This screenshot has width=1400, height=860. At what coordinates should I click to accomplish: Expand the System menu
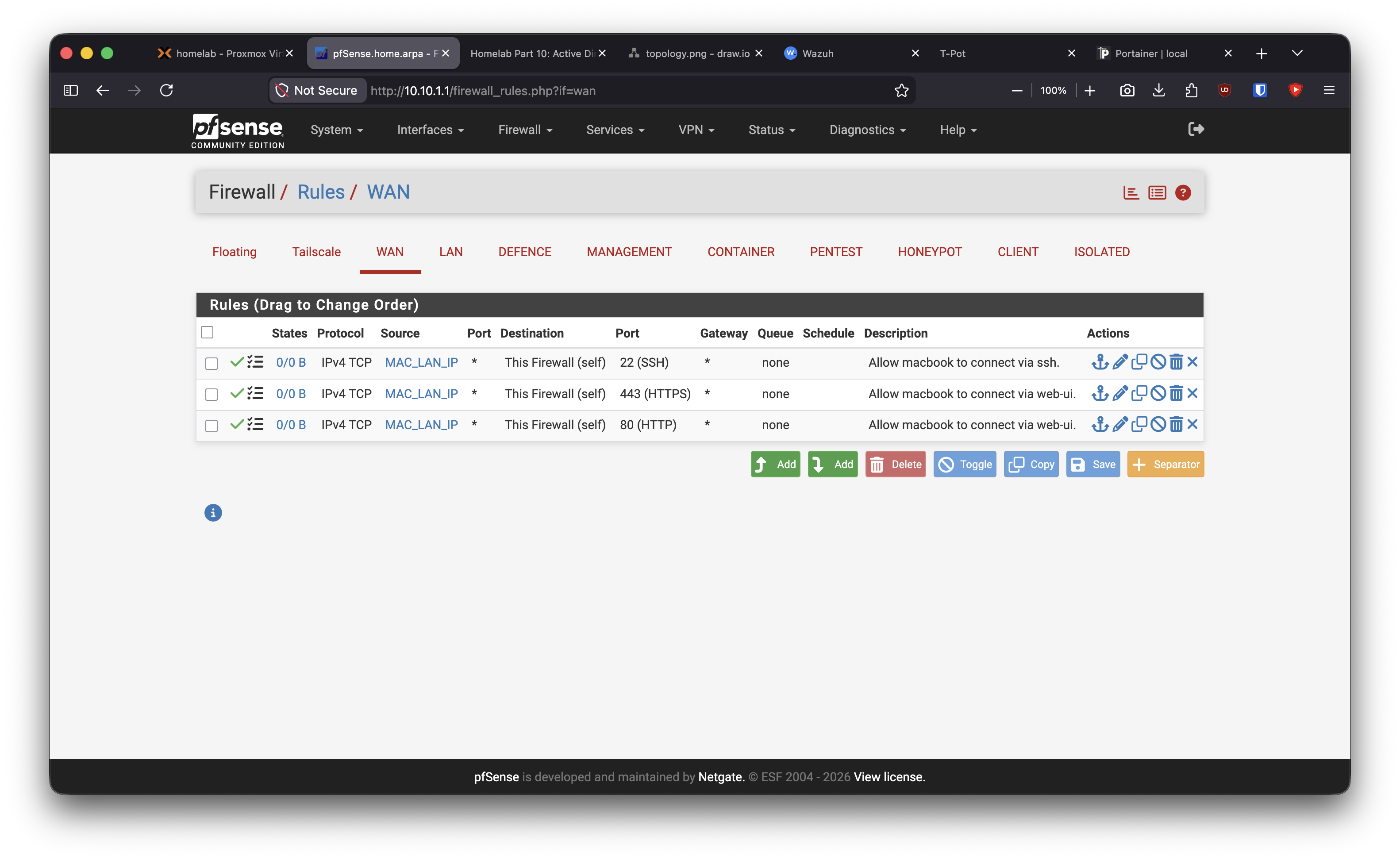click(337, 130)
